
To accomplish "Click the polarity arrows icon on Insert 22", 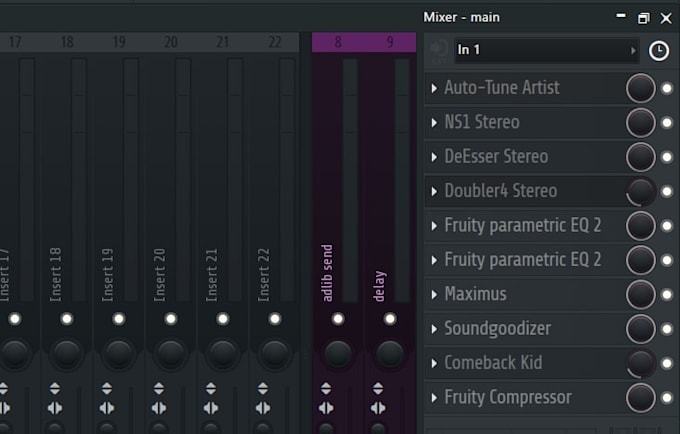I will 263,388.
